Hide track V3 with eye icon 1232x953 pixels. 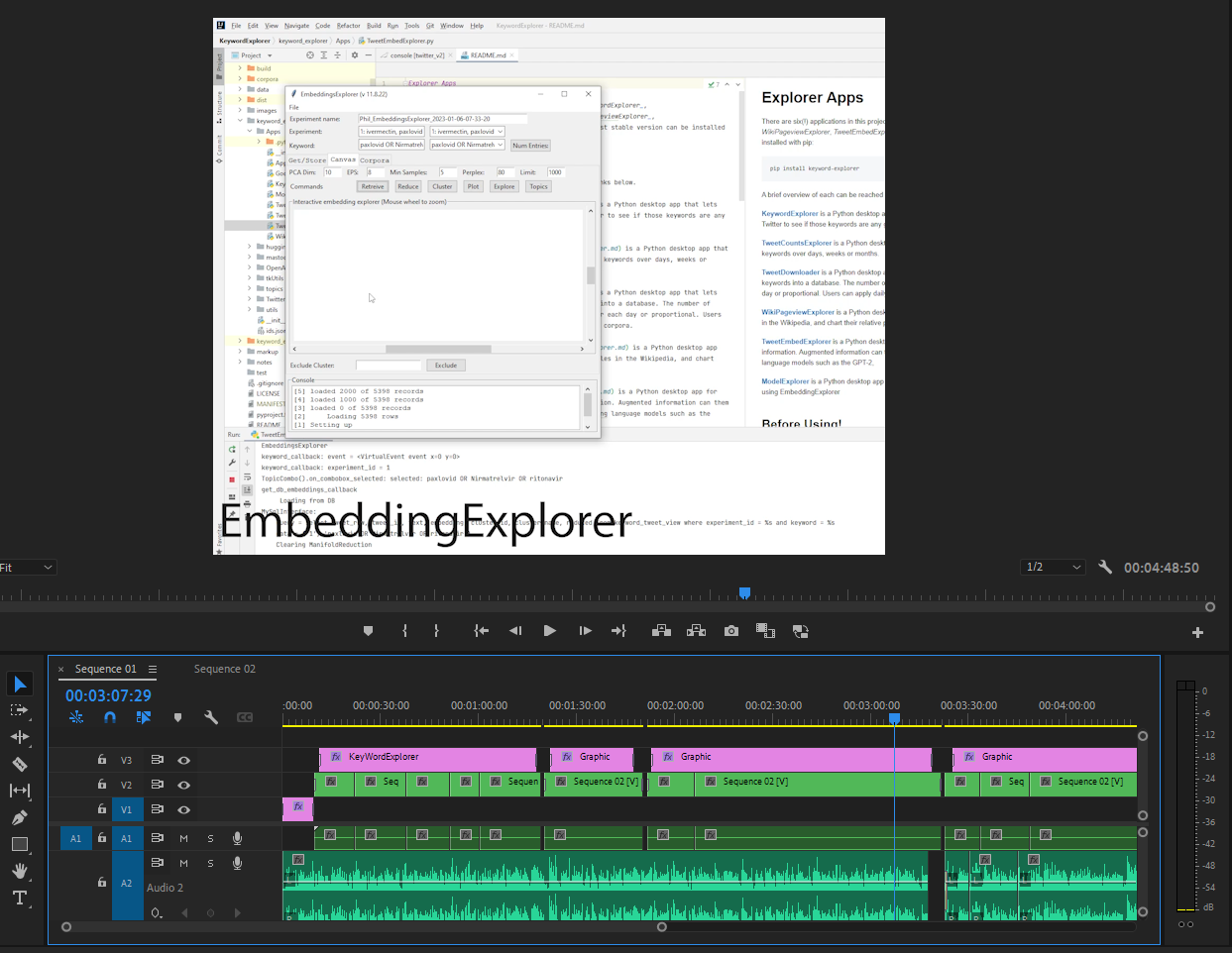tap(183, 760)
